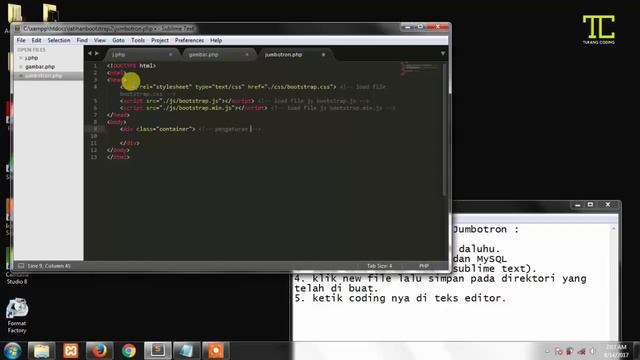Click the Jumbotron heading text in Notepad
The image size is (640, 360).
(x=486, y=229)
